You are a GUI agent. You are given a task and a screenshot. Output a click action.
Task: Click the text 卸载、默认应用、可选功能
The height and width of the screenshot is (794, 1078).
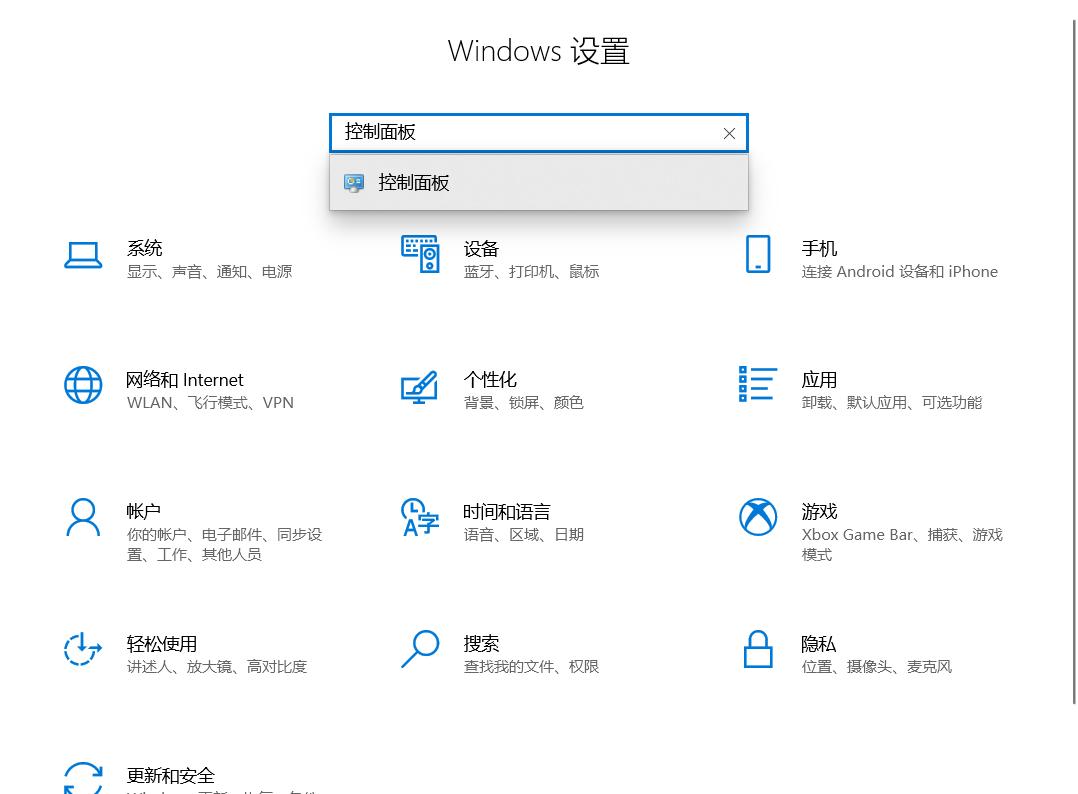click(892, 403)
